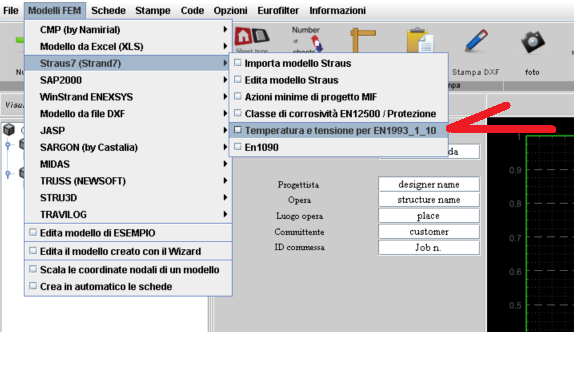Select Classe di corrosività EN12500 / Protezione
Viewport: 574px width, 365px height.
point(339,114)
